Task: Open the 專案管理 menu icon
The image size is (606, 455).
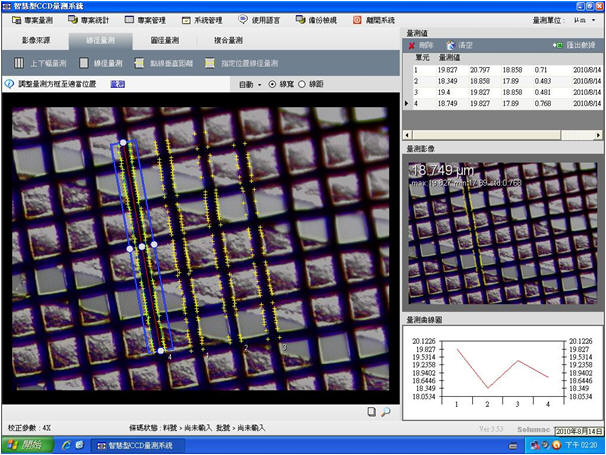Action: (x=129, y=20)
